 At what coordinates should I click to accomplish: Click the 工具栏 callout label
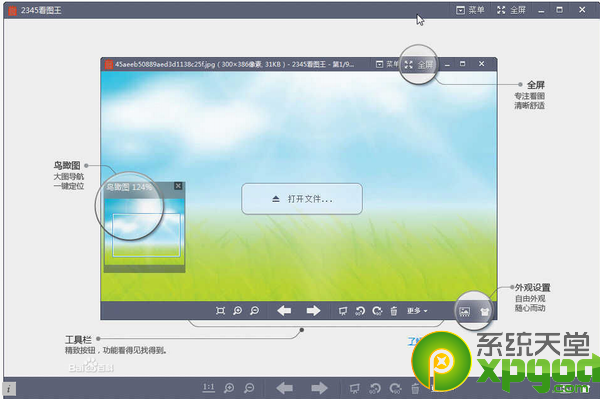(78, 340)
